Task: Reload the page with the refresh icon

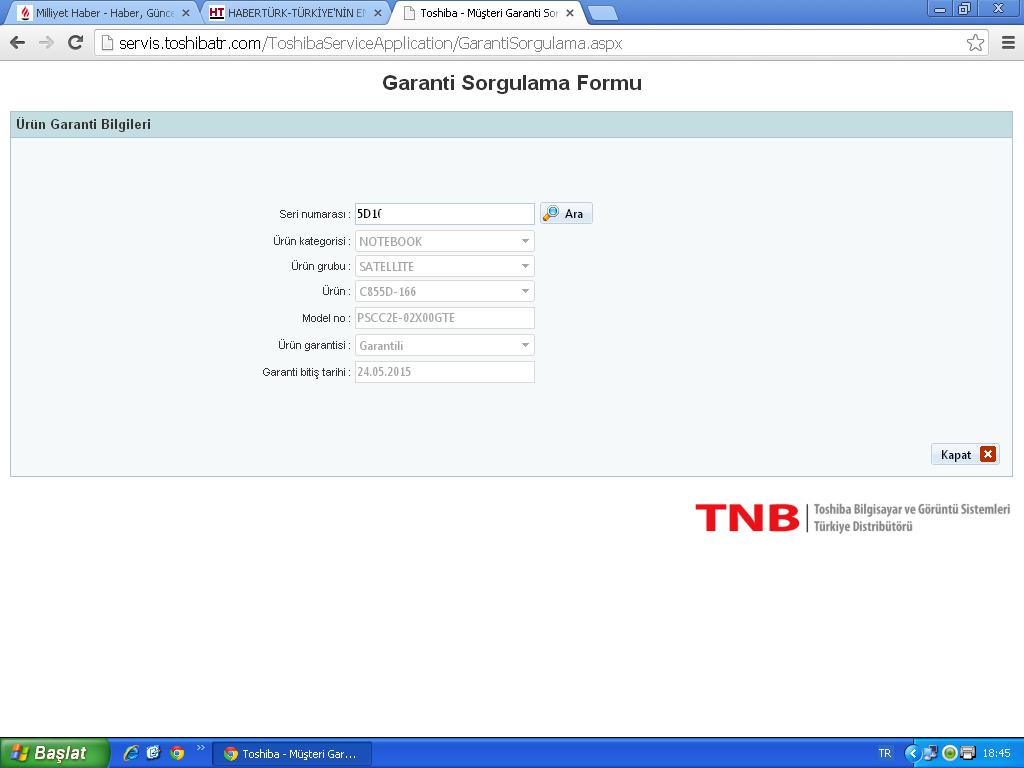Action: [x=76, y=43]
